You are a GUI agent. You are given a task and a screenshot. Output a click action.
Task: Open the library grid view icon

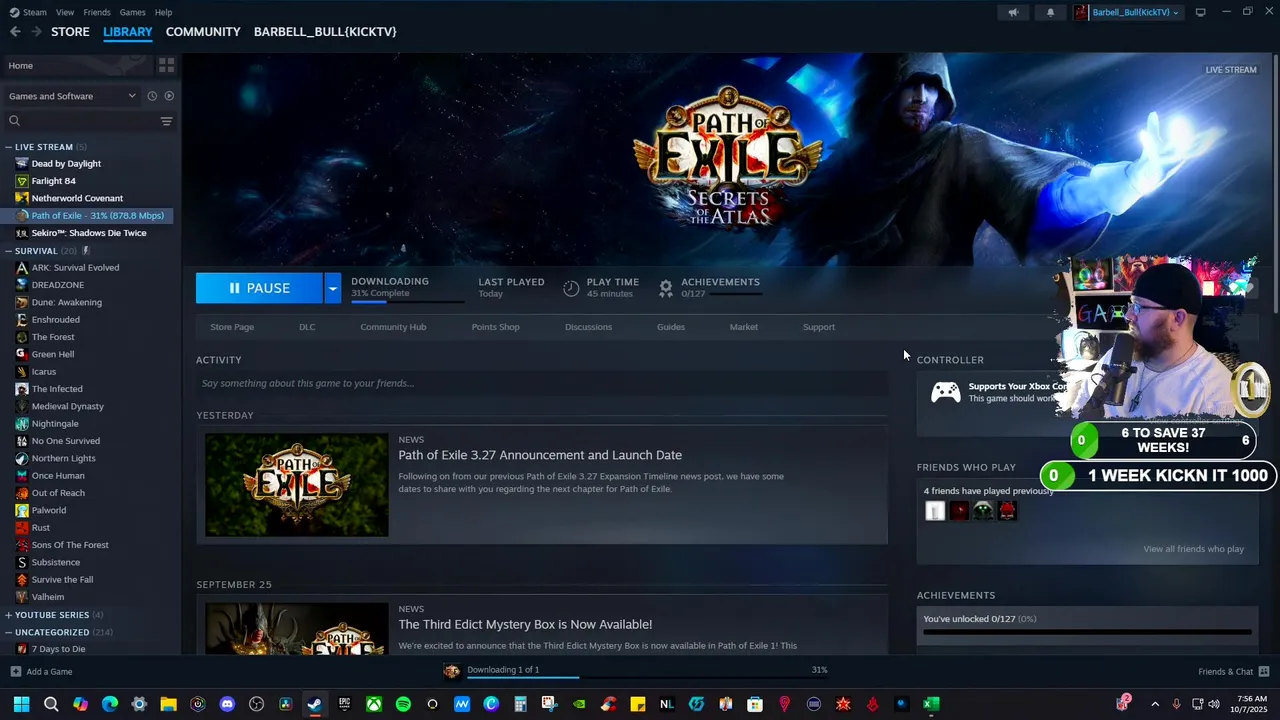coord(166,65)
